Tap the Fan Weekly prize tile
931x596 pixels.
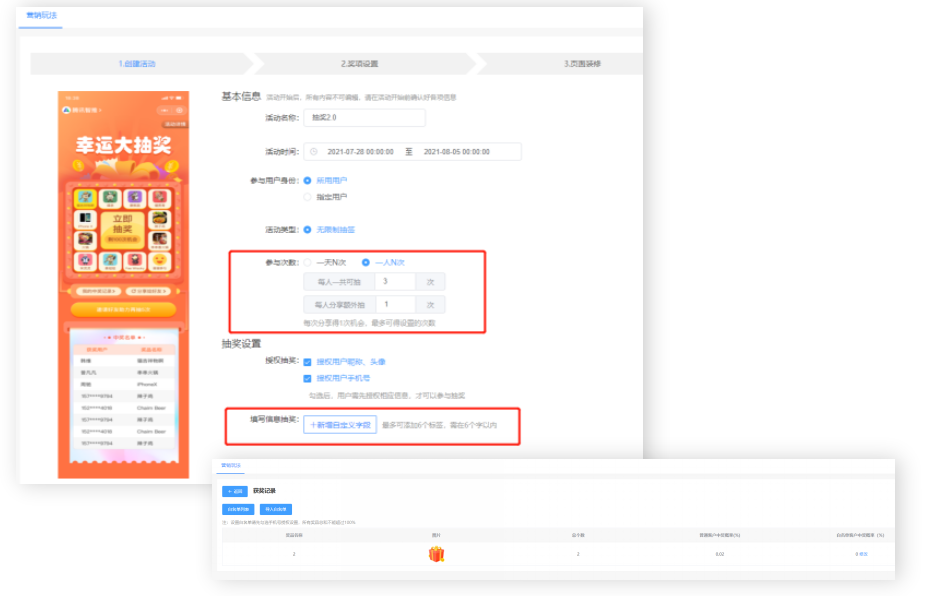135,261
